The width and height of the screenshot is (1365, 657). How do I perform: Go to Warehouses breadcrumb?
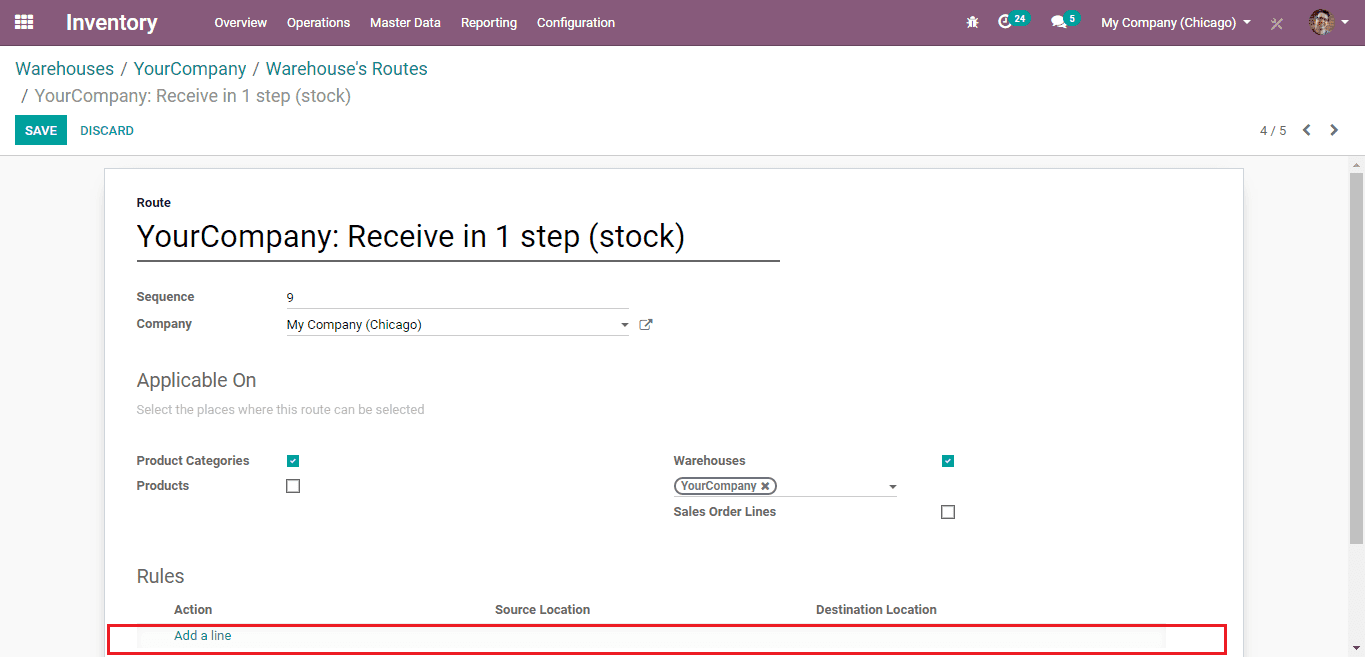coord(65,69)
